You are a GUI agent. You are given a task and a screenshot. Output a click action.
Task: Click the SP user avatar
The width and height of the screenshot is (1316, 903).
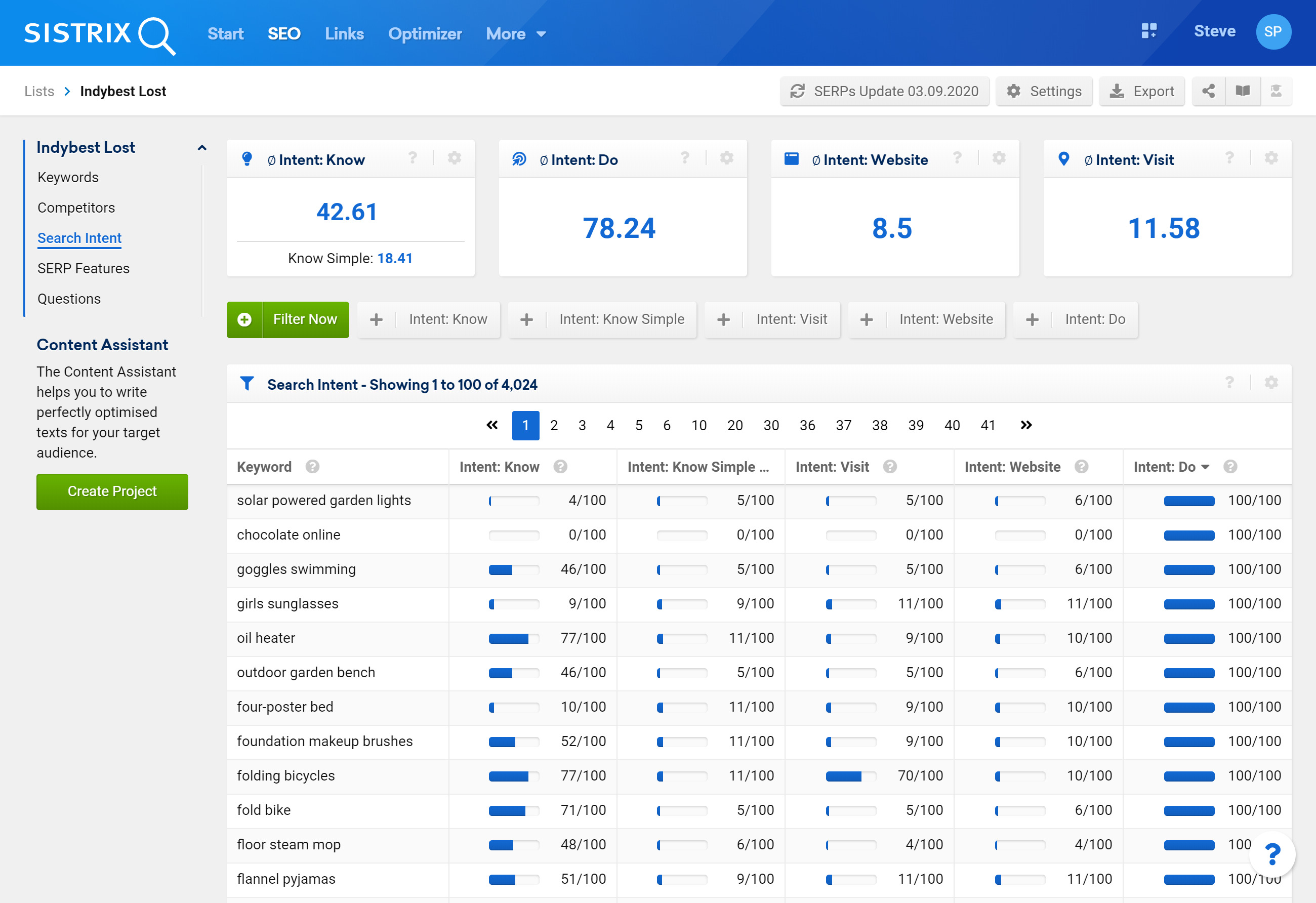pyautogui.click(x=1273, y=32)
